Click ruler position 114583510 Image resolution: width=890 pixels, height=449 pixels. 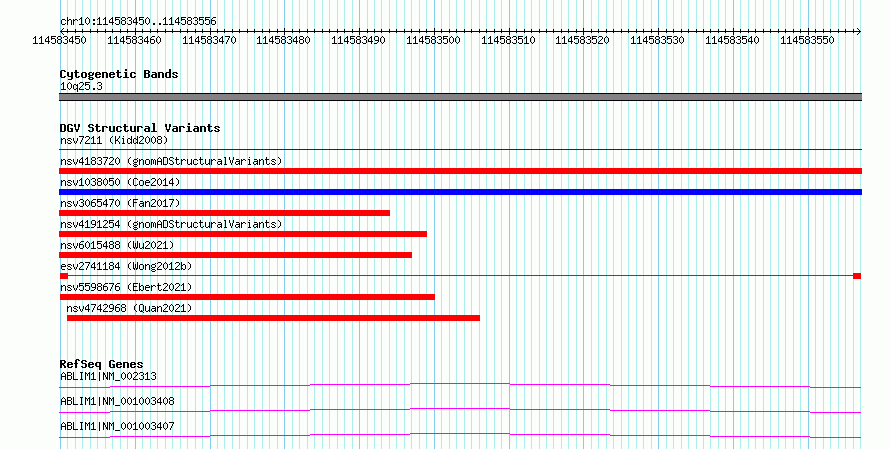pos(508,40)
